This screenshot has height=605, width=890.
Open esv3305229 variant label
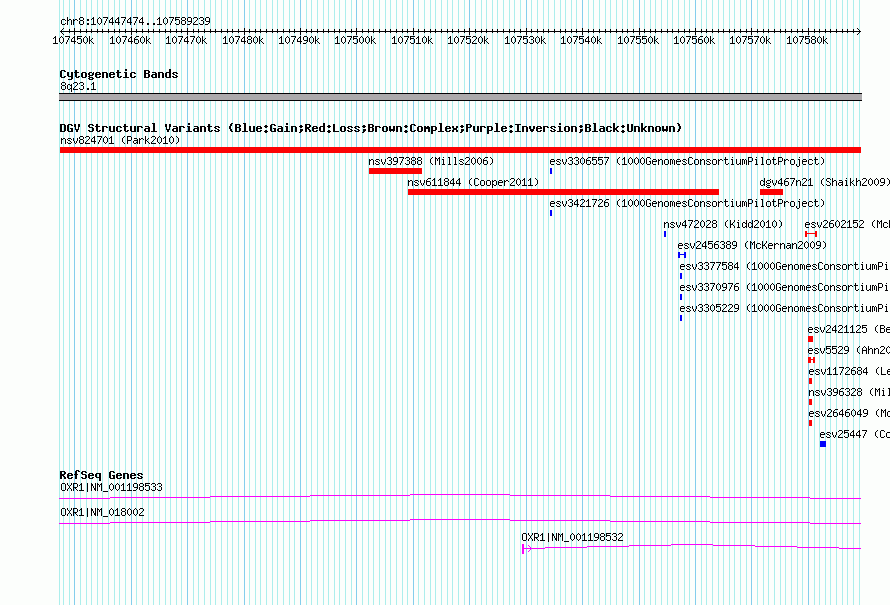pos(784,308)
